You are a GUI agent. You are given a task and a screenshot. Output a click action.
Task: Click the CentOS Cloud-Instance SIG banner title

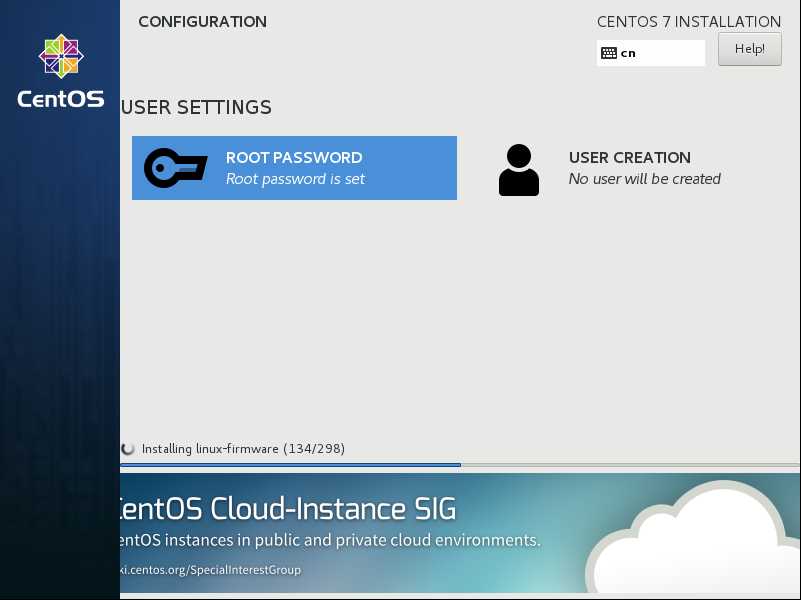pos(288,509)
